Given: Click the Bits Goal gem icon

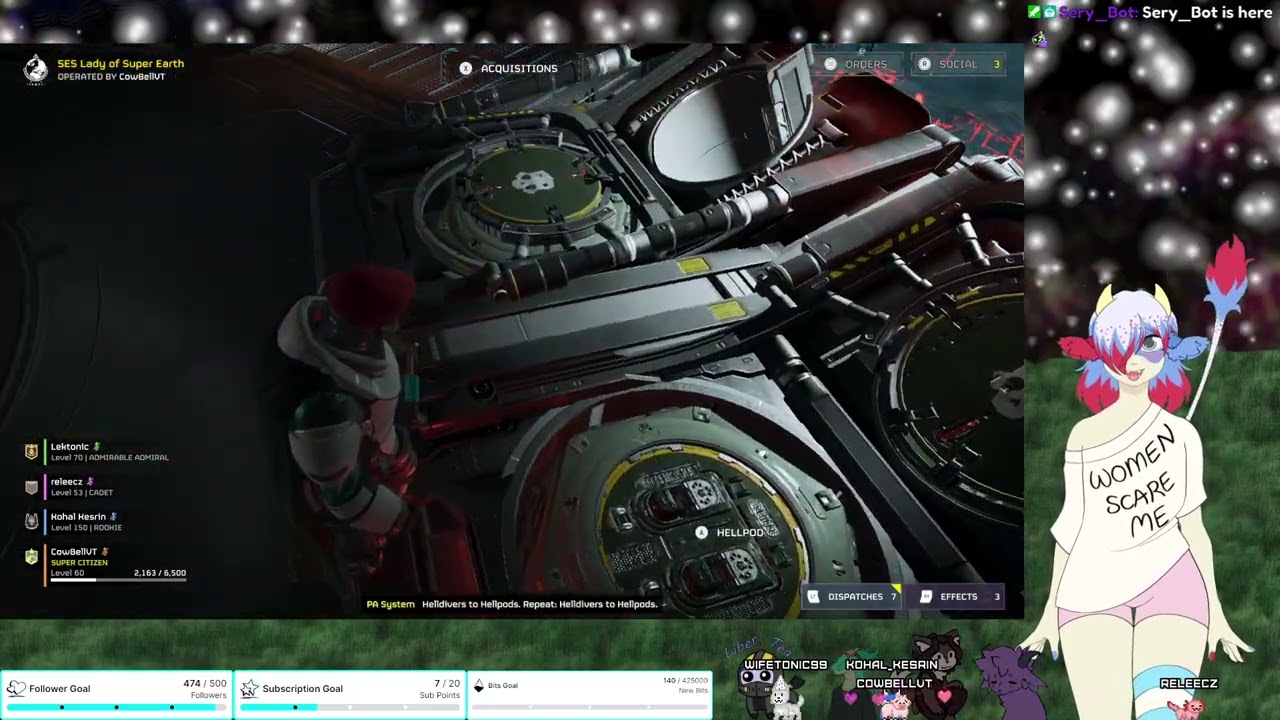Looking at the screenshot, I should (x=479, y=686).
